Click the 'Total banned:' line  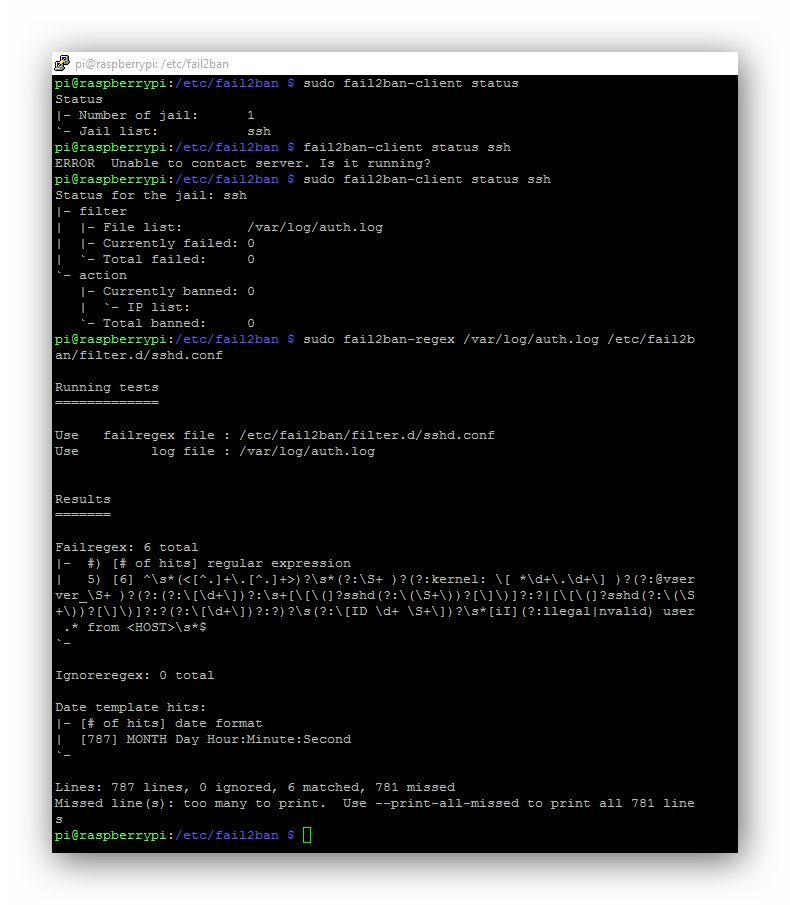(167, 324)
